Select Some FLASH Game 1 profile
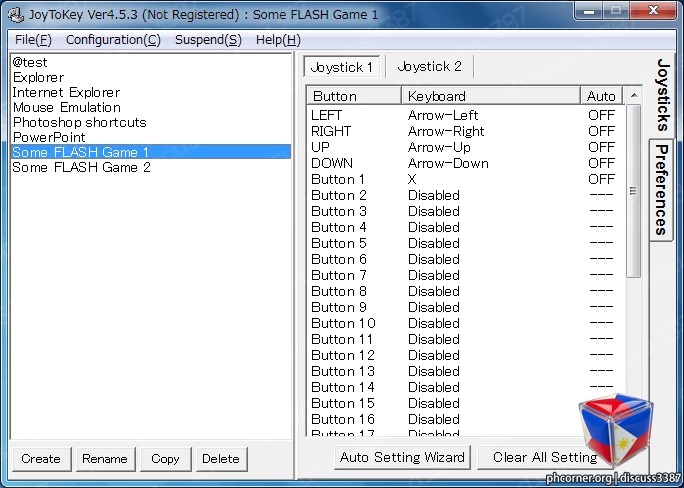The height and width of the screenshot is (488, 684). point(150,152)
